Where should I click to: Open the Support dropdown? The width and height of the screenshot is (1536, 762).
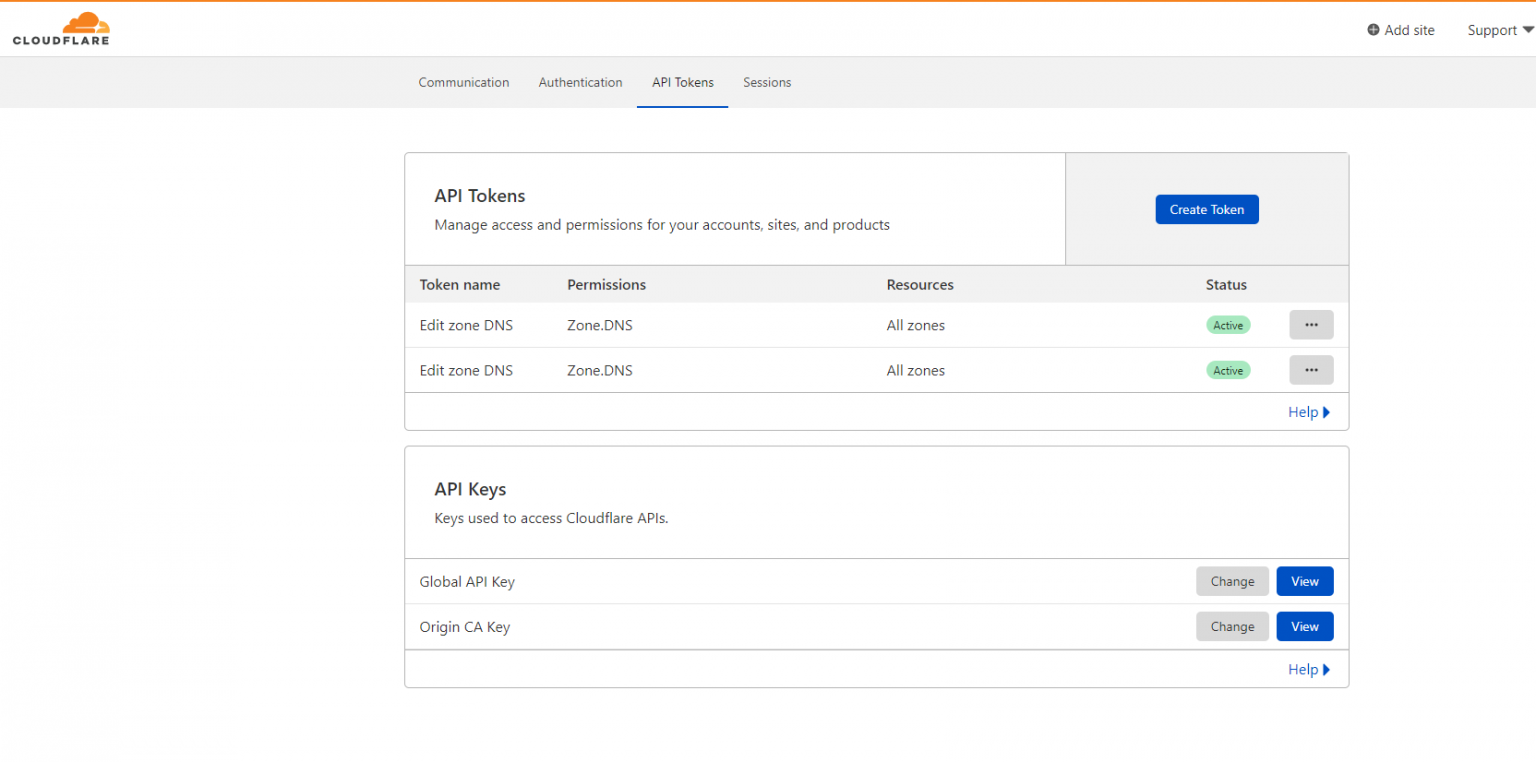coord(1497,30)
